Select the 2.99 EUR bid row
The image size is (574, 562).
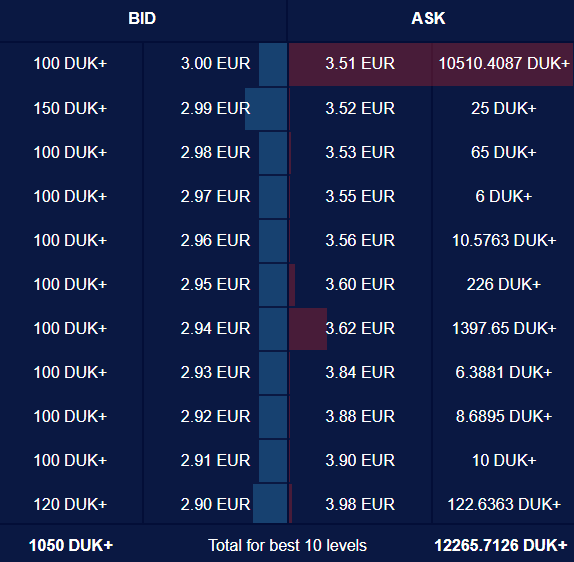click(x=144, y=108)
